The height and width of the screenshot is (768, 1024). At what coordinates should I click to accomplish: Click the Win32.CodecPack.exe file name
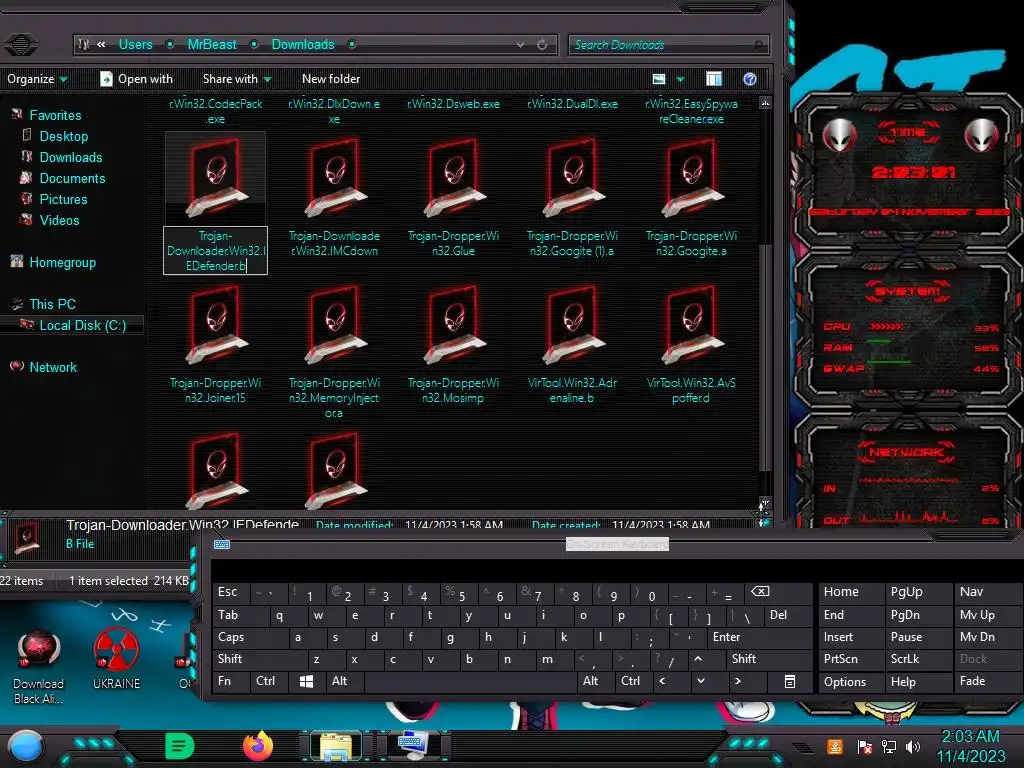pos(216,111)
